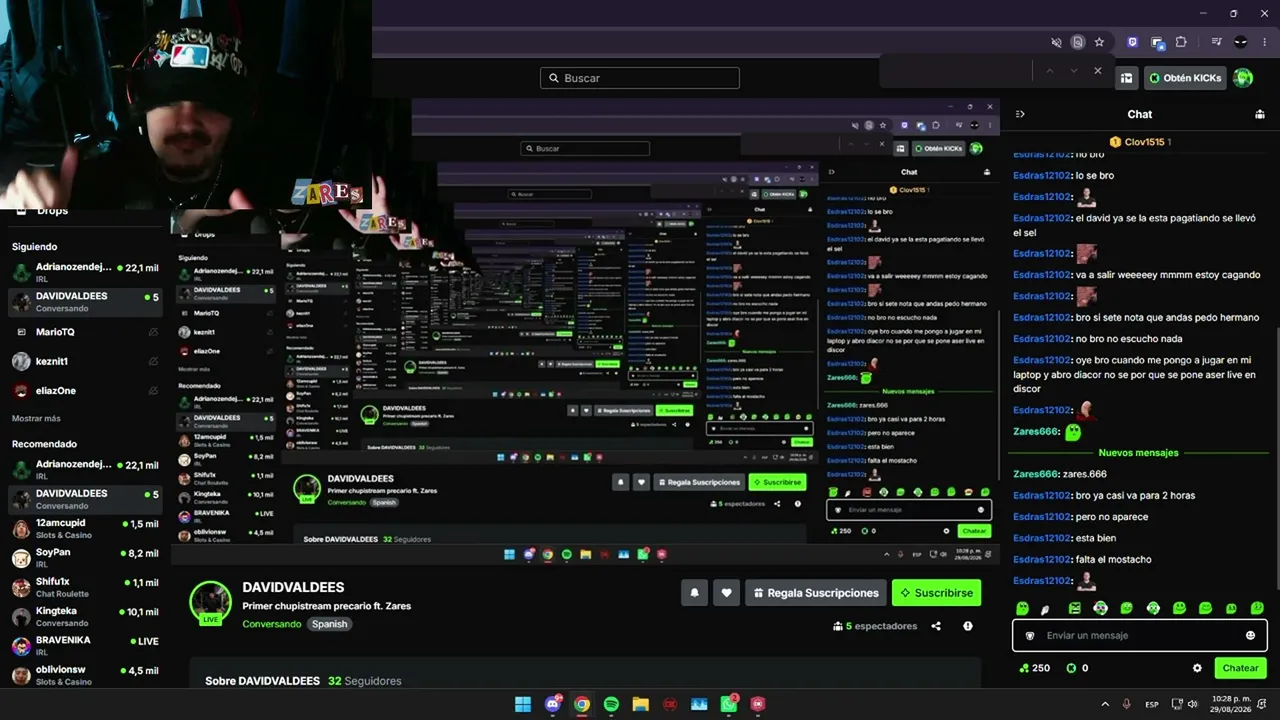Open SoyPan in the Recomendado list
The width and height of the screenshot is (1280, 720).
pos(84,558)
